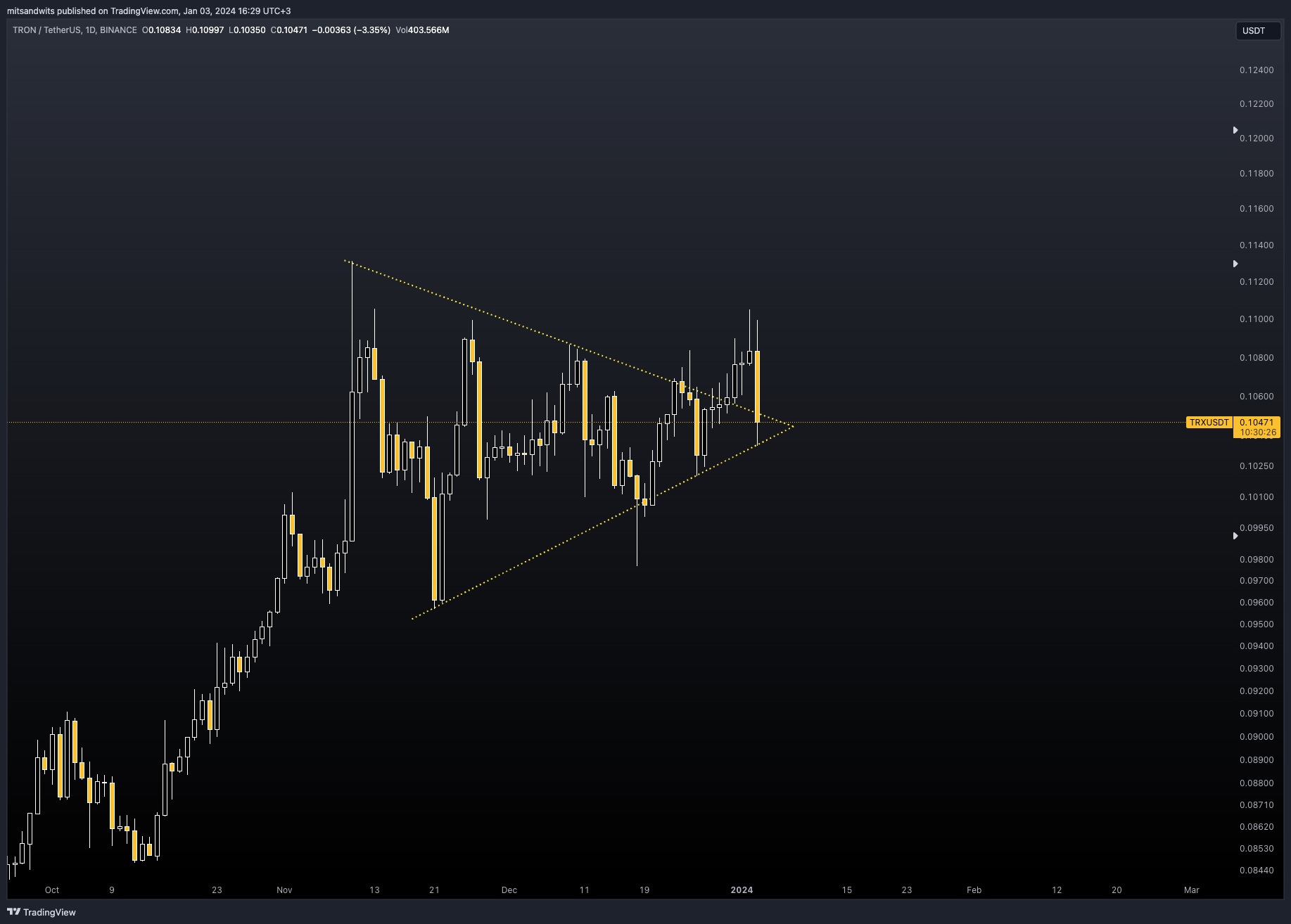Screen dimensions: 1291x924
Task: Click the arrow marker below the 0.11400 level
Action: tap(1235, 264)
